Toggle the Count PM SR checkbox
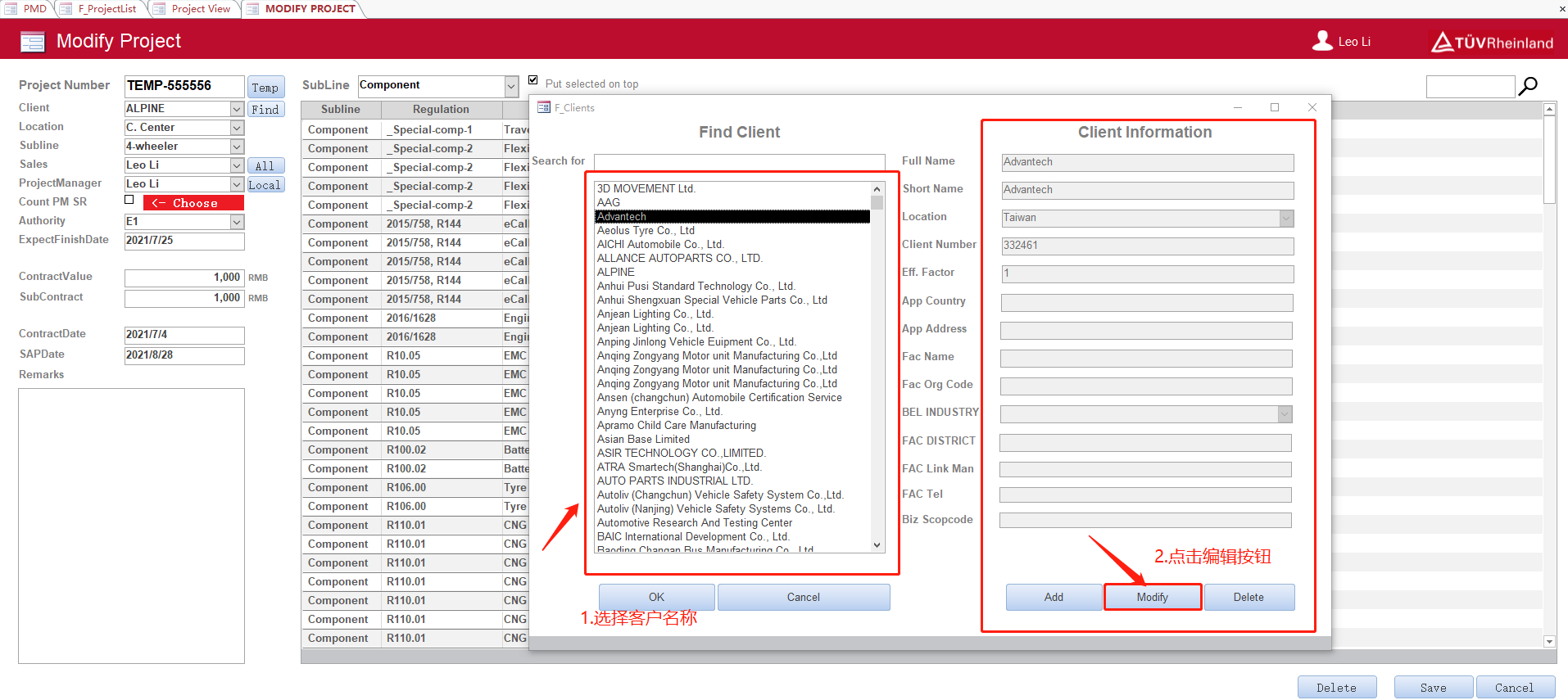Screen dimensions: 1568x700 129,200
